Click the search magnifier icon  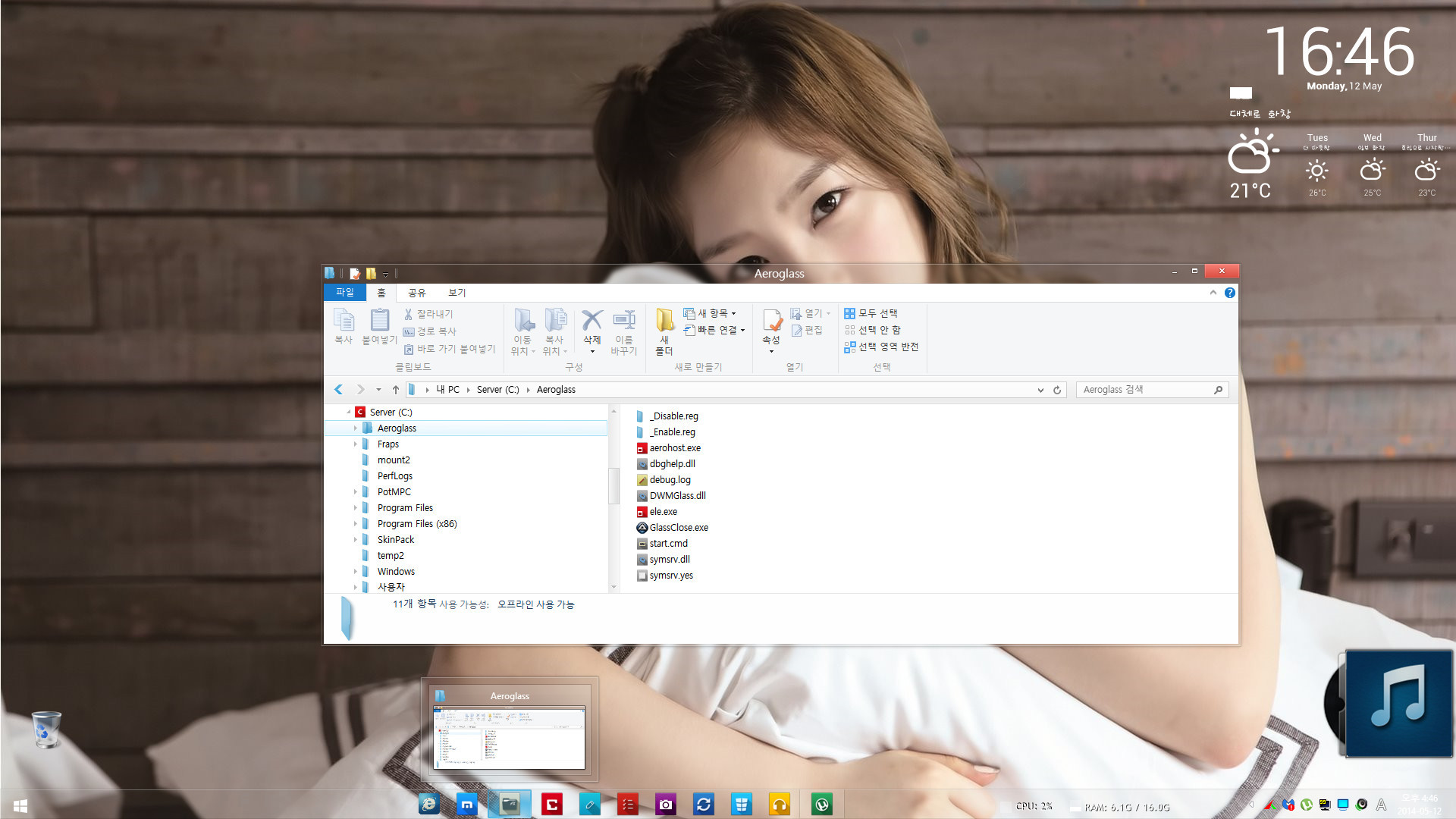click(x=1218, y=390)
